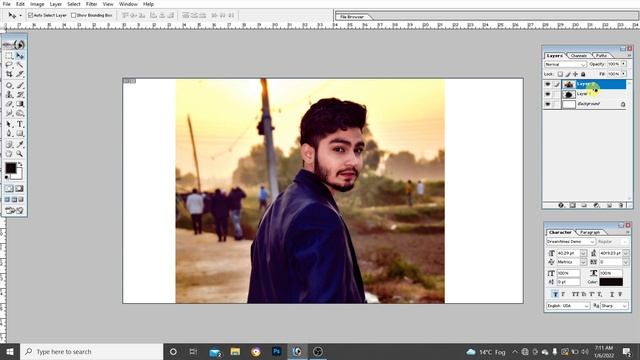Click the foreground color swatch
Viewport: 640px width, 360px height.
point(11,167)
